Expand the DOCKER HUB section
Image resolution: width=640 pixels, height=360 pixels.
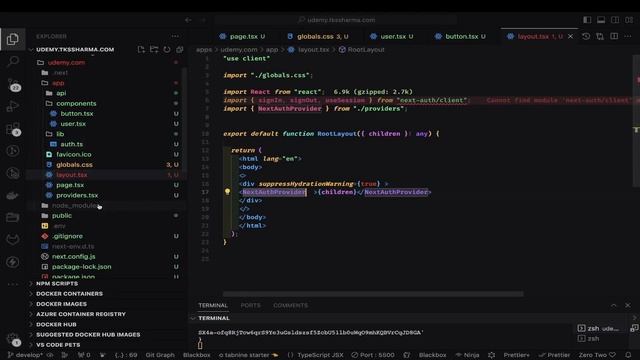[x=56, y=324]
